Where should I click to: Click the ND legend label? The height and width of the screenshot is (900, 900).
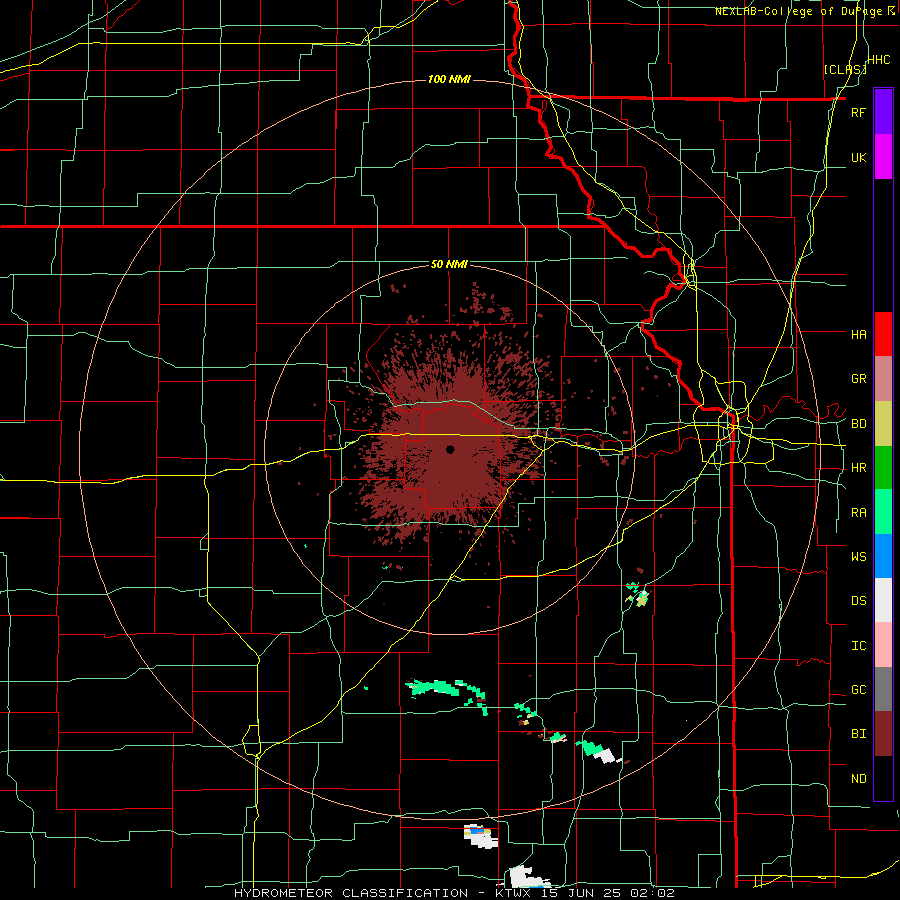[859, 779]
